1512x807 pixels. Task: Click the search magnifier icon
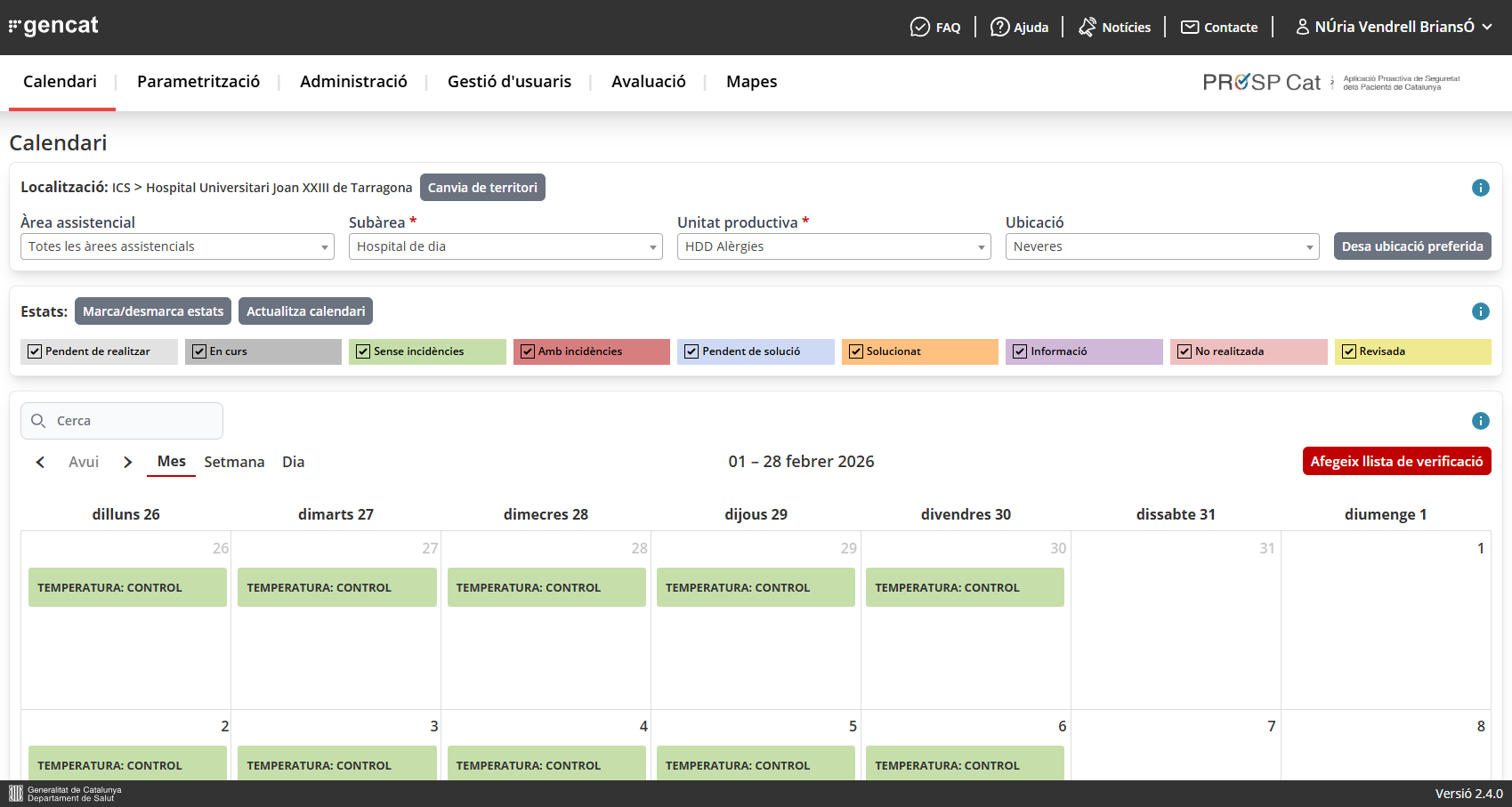pyautogui.click(x=38, y=421)
